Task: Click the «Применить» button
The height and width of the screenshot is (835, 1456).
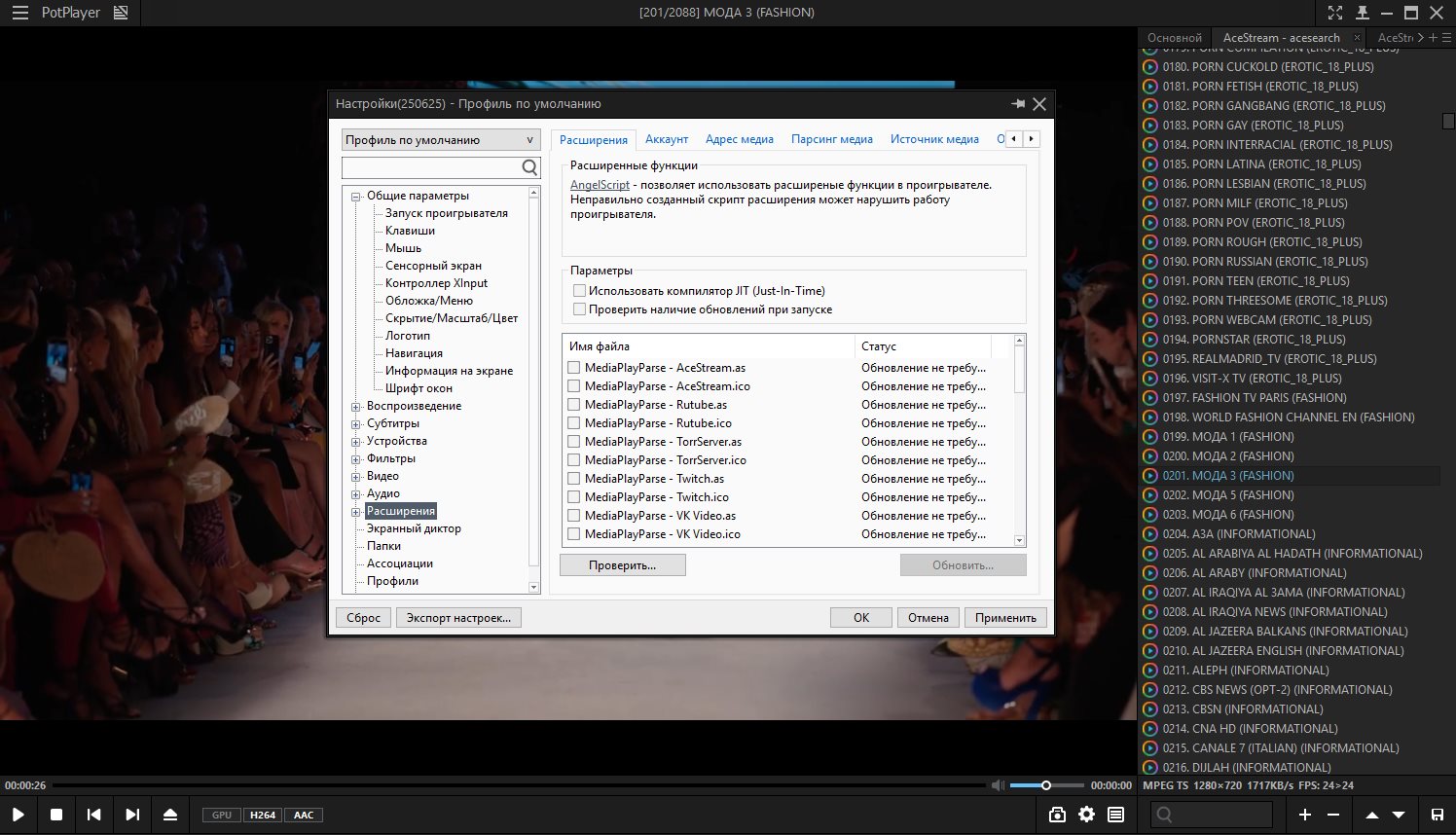Action: [x=1005, y=618]
